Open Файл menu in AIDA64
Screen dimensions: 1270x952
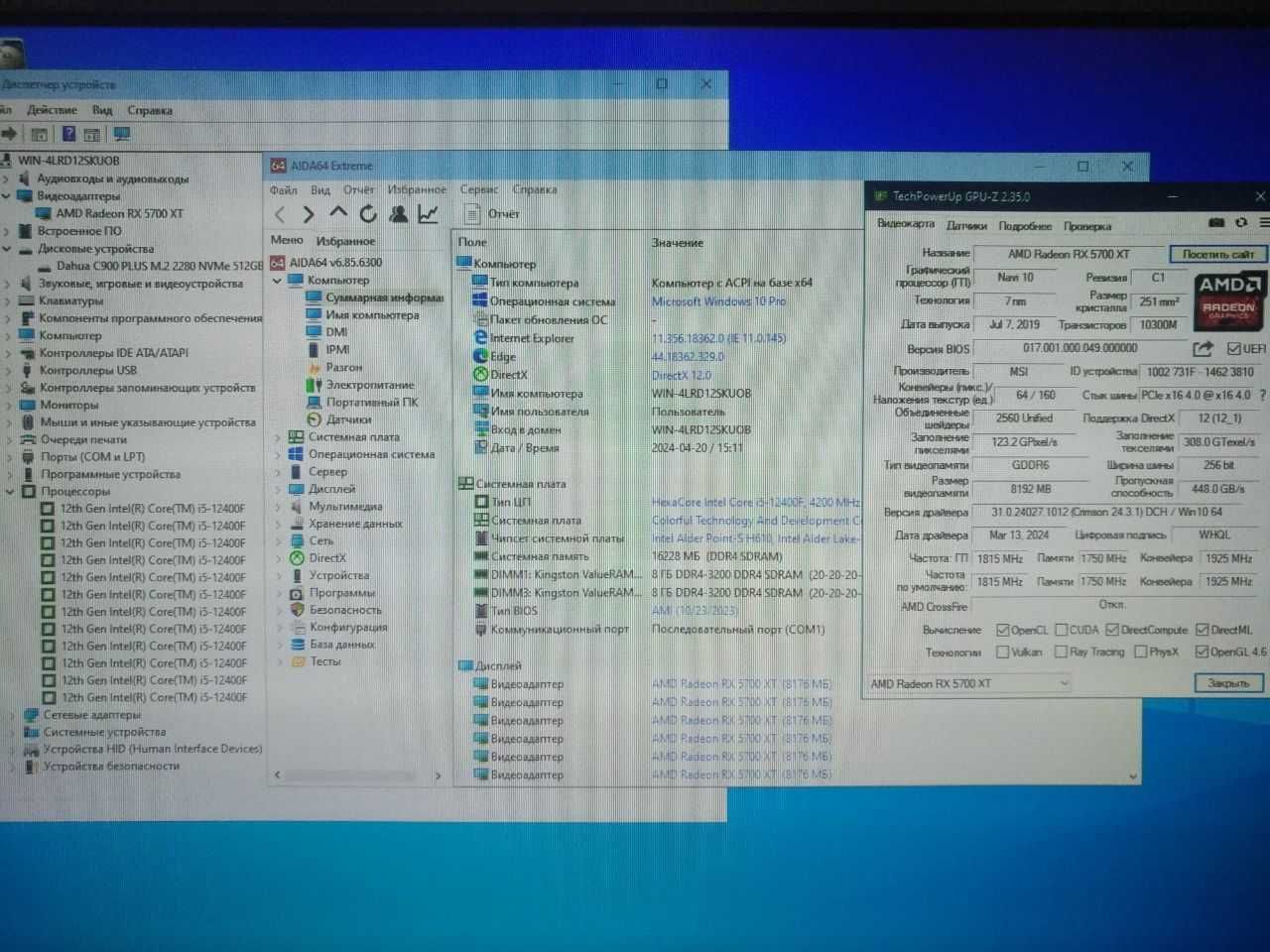tap(284, 189)
